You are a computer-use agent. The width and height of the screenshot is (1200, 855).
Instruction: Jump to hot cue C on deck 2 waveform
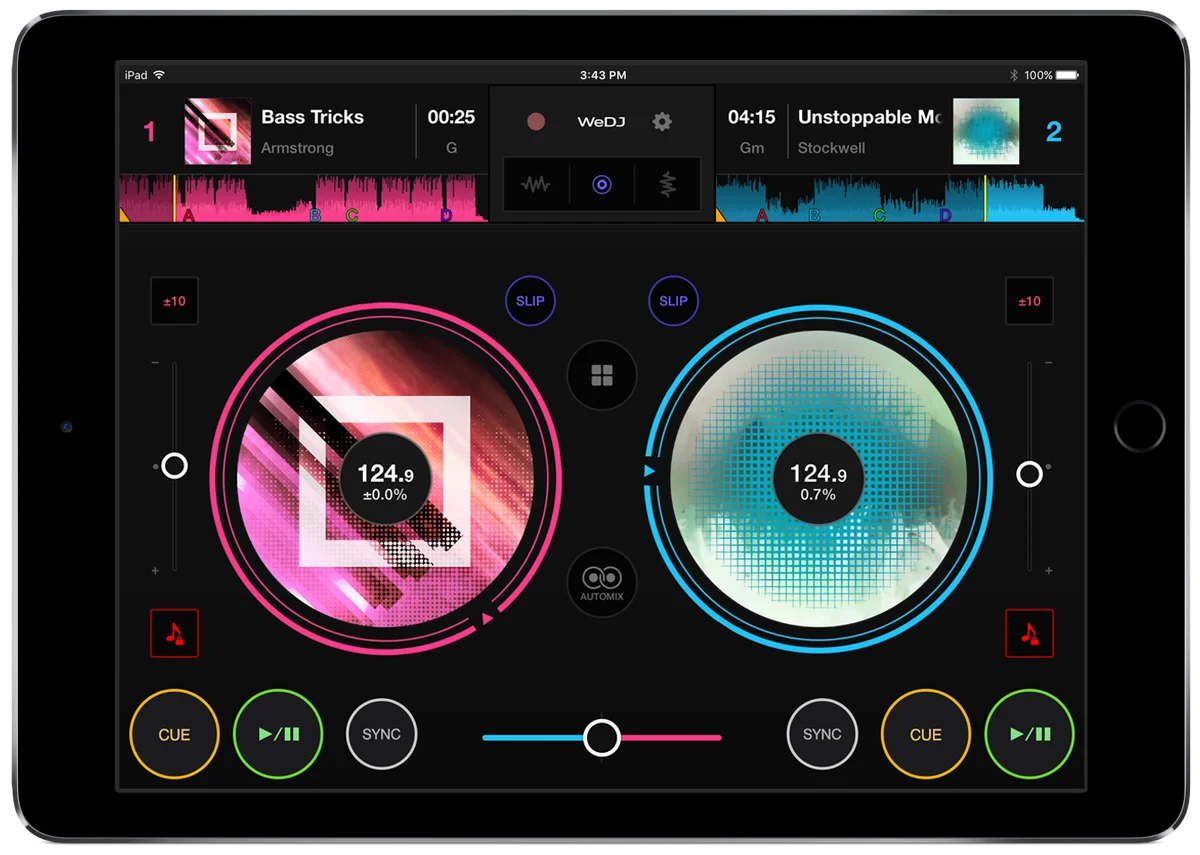point(879,215)
